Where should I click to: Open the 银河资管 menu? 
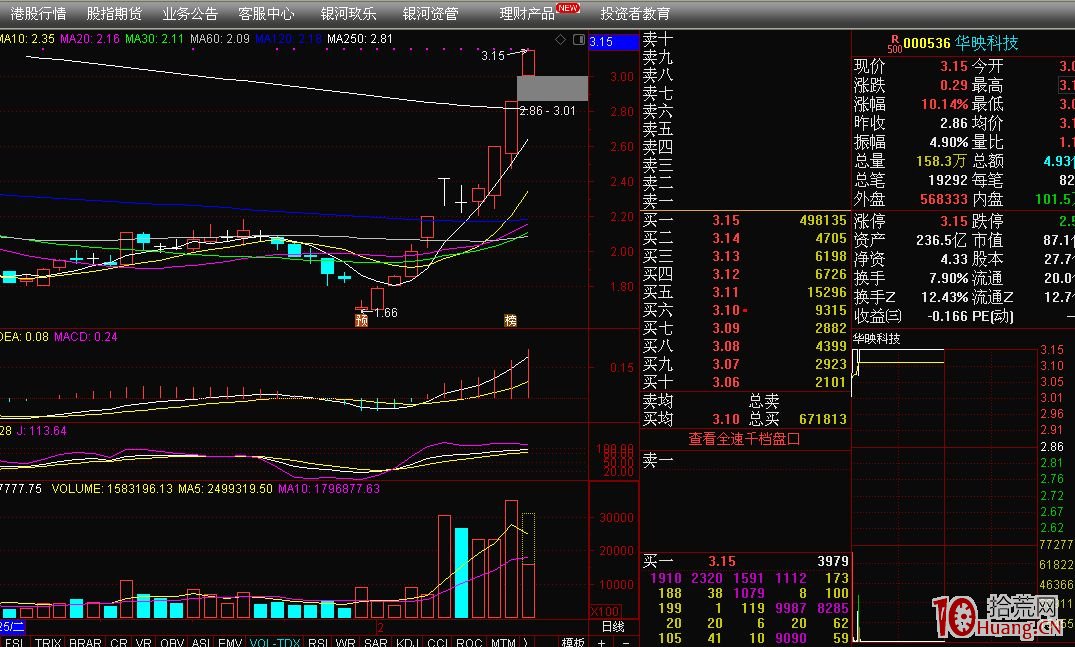pyautogui.click(x=430, y=14)
